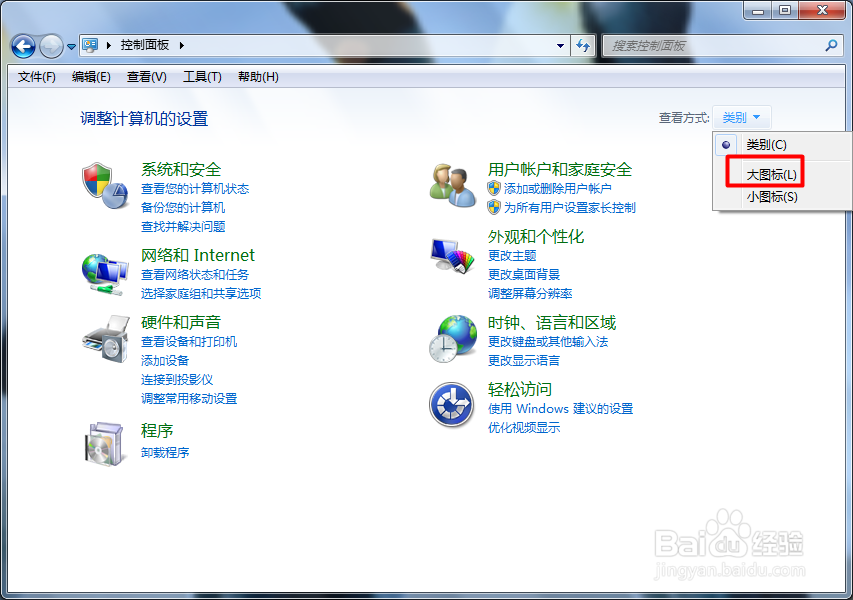Click 更改显示语言 link
The width and height of the screenshot is (853, 600).
coord(524,360)
